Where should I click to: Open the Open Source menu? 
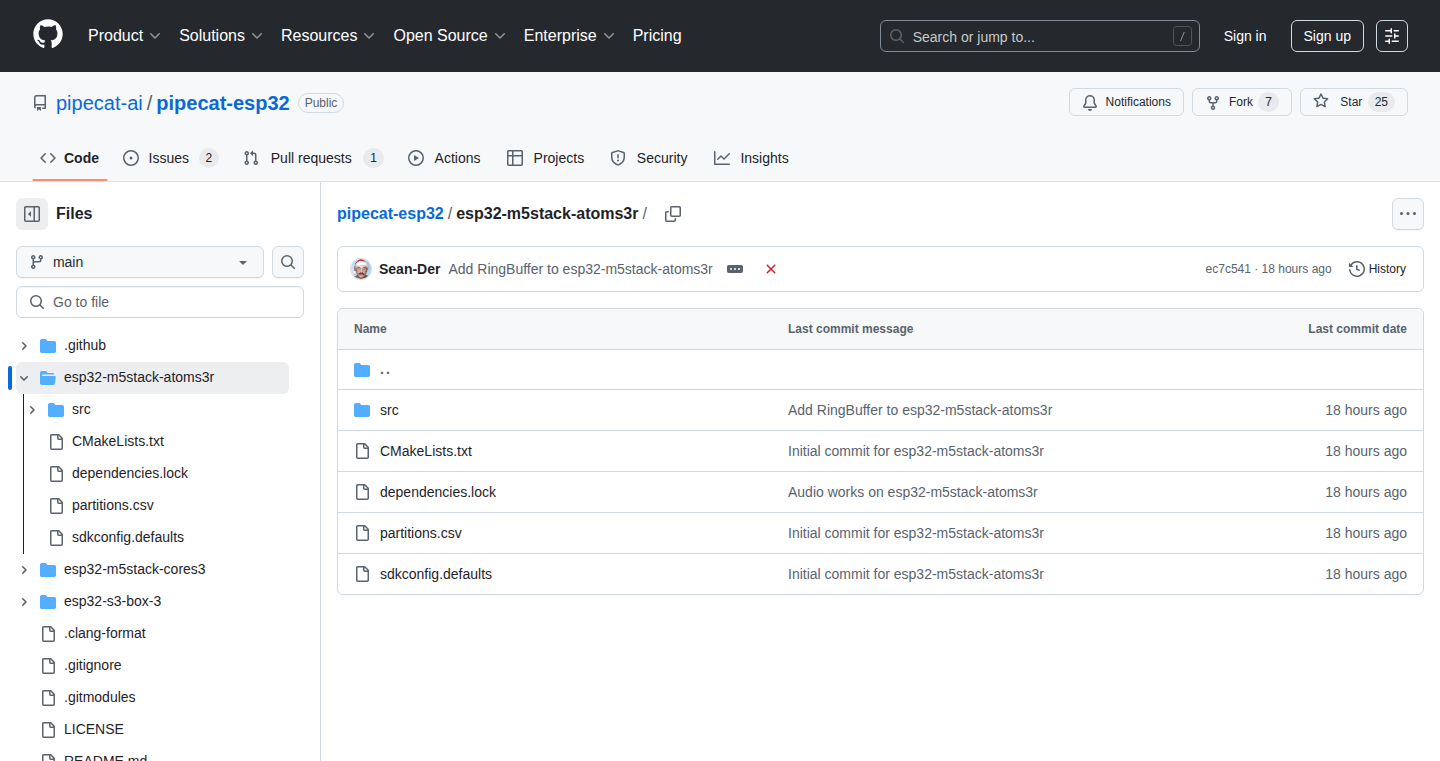[x=449, y=36]
